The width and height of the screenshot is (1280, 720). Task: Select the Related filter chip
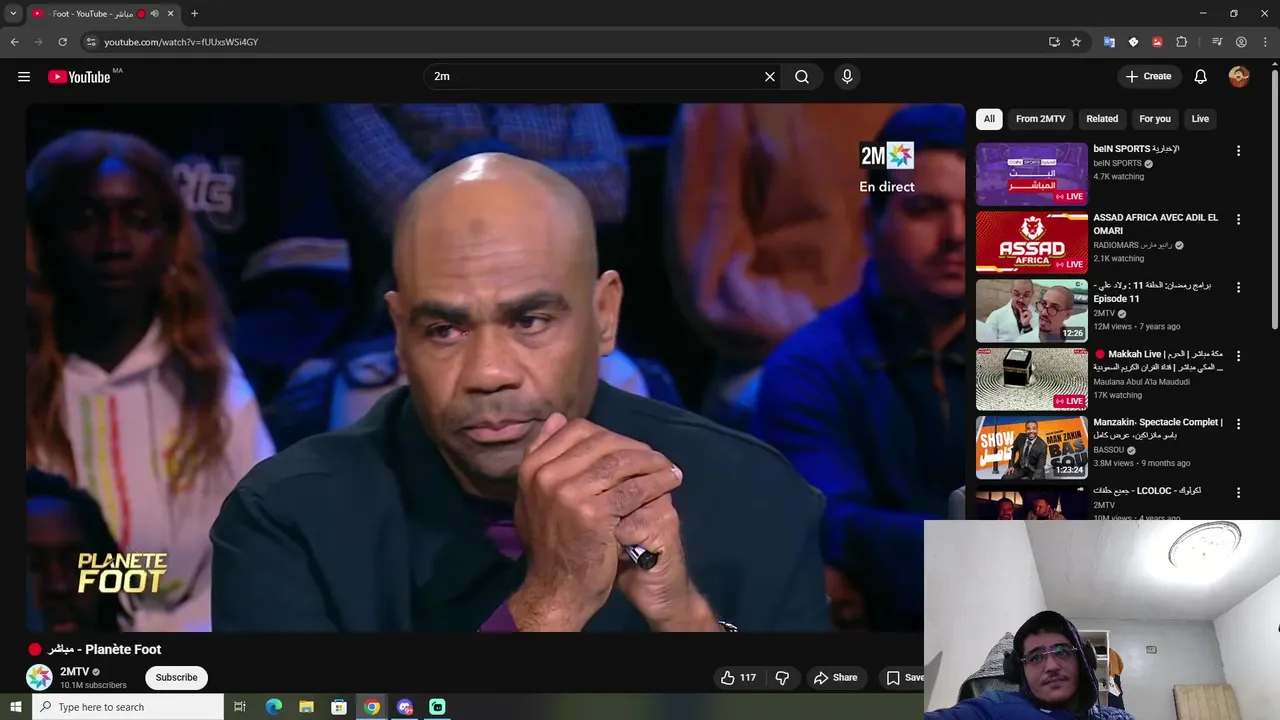(x=1102, y=119)
